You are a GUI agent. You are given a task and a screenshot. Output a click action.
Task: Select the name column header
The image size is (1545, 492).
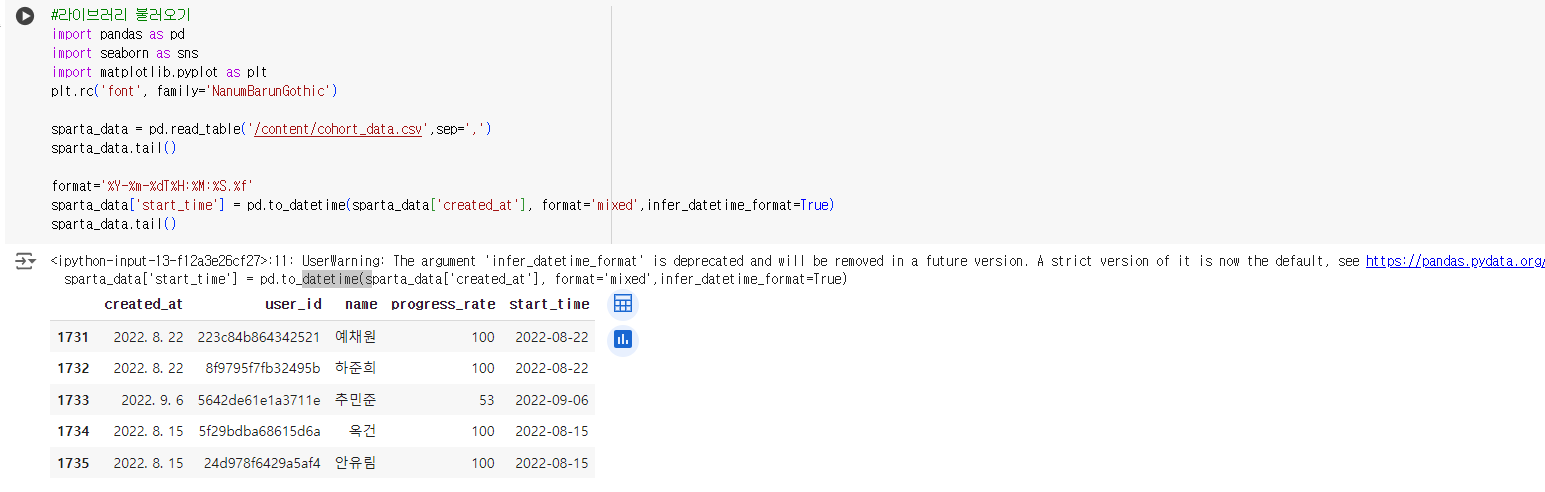click(x=360, y=304)
